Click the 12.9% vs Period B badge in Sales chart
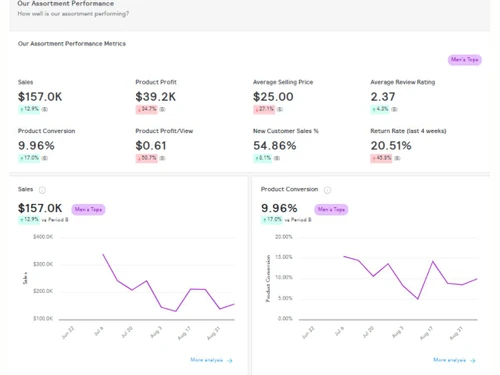This screenshot has width=500, height=375. pos(29,220)
